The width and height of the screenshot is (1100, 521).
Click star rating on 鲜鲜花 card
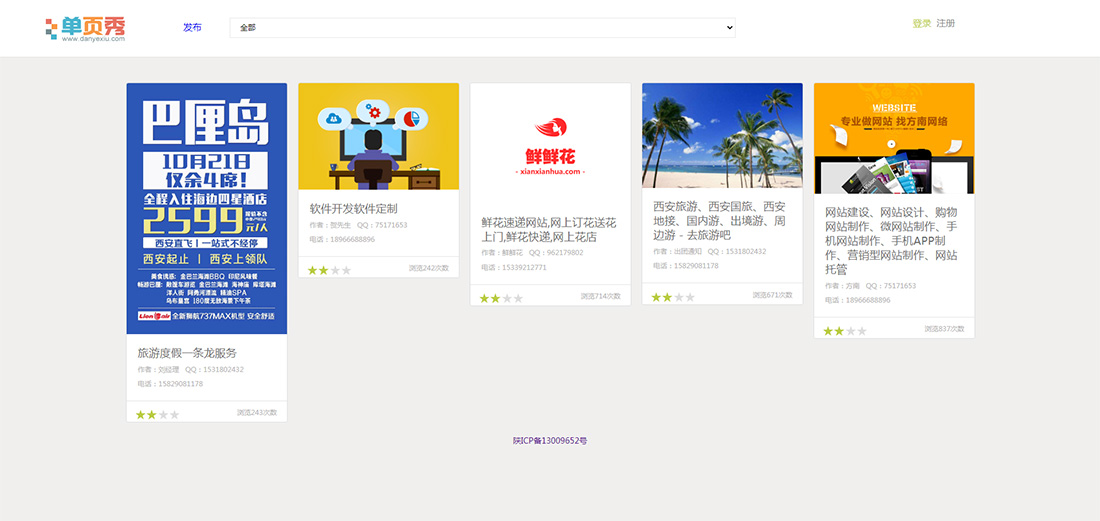click(x=501, y=298)
